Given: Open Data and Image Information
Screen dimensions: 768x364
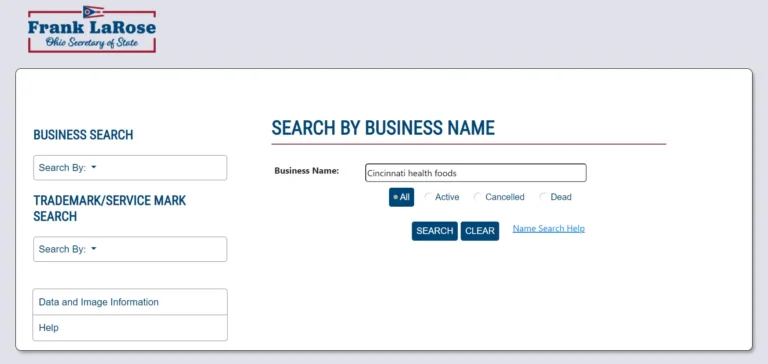Looking at the screenshot, I should click(x=130, y=302).
